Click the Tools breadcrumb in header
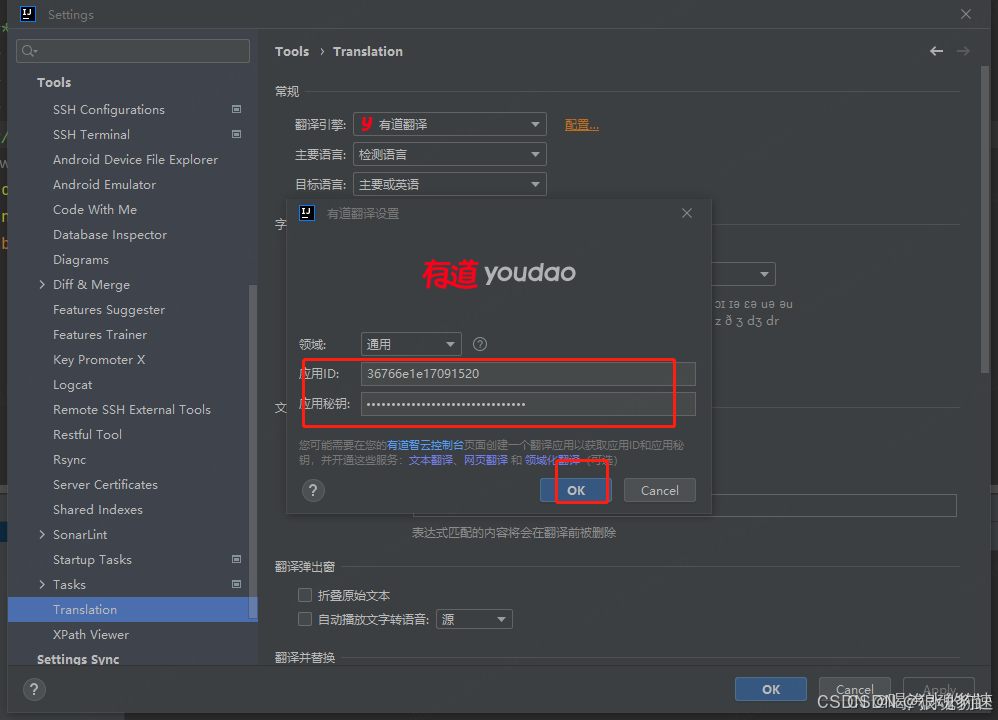Viewport: 998px width, 720px height. click(x=292, y=51)
